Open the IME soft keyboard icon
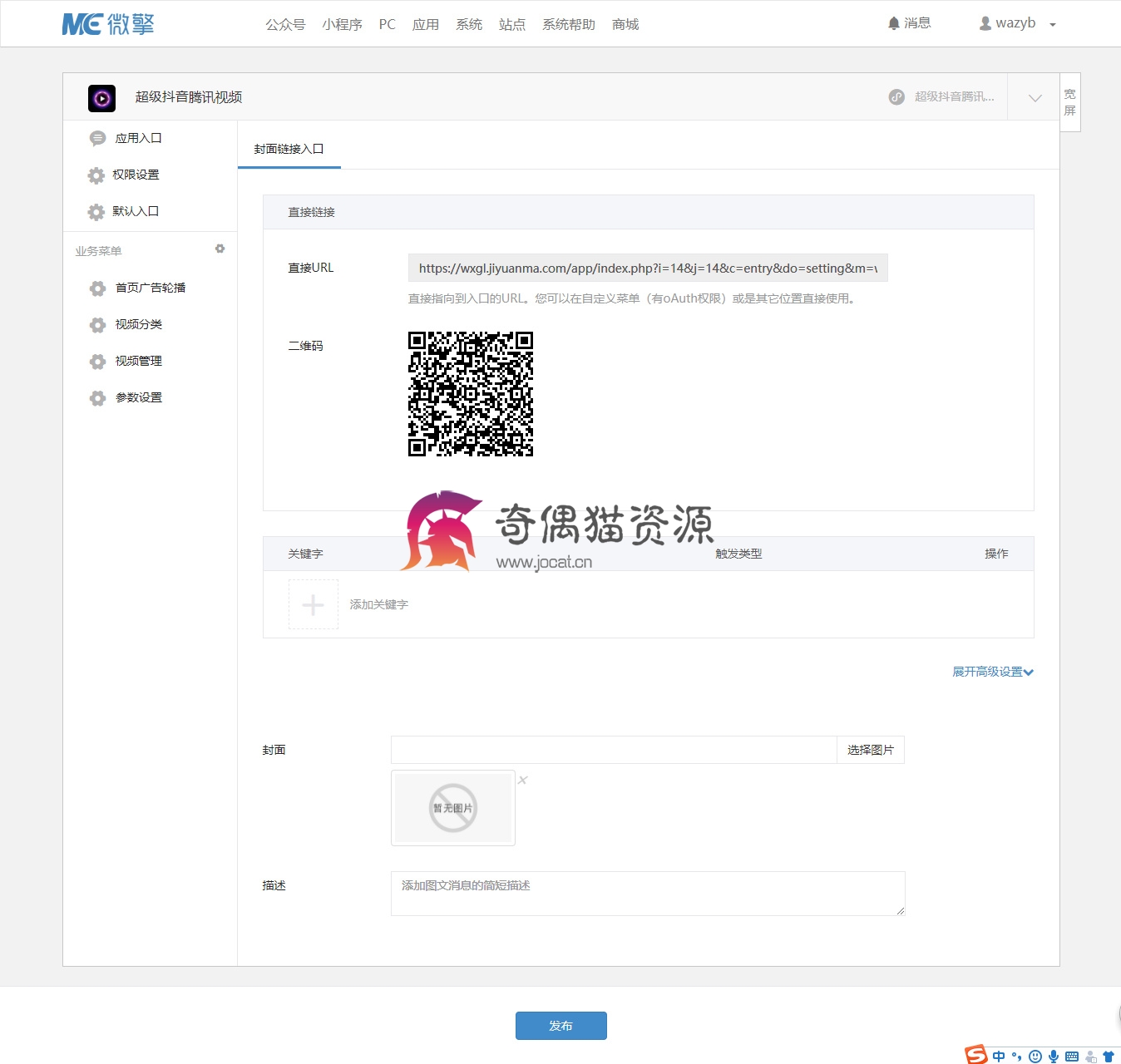 point(1072,1057)
